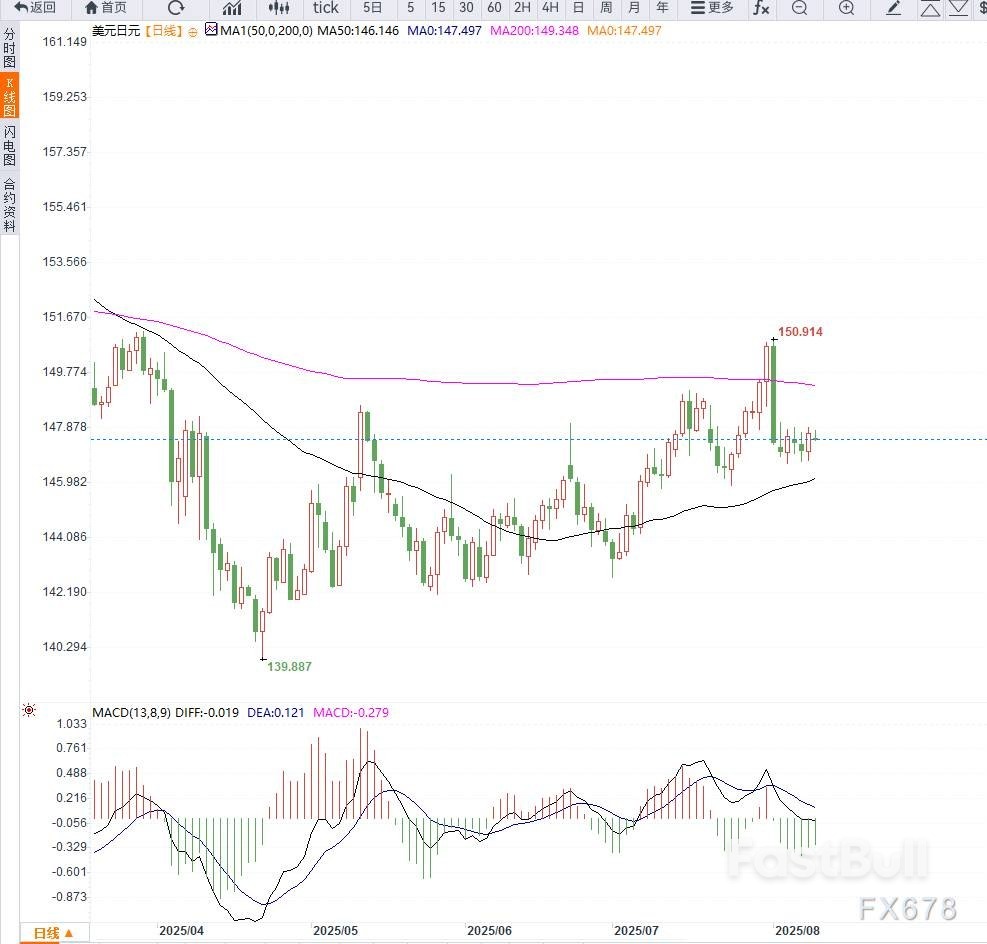Expand the 日线 period selector at bottom
987x944 pixels.
coord(54,934)
